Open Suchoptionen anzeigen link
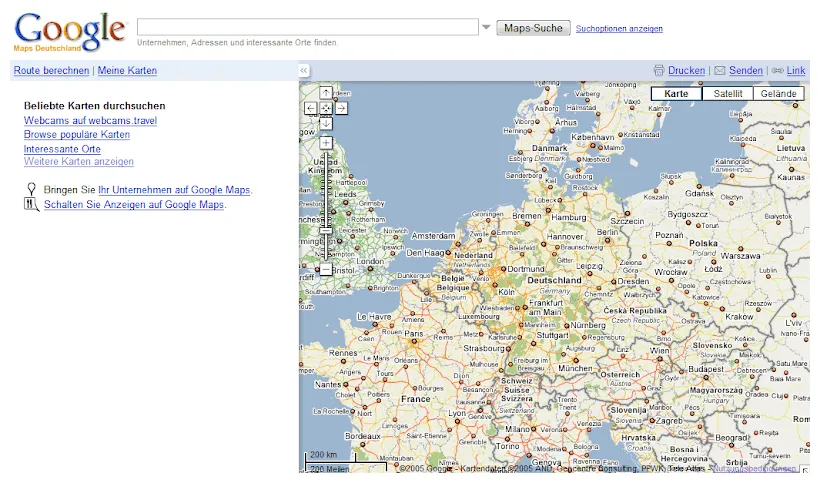The width and height of the screenshot is (820, 483). (x=619, y=29)
